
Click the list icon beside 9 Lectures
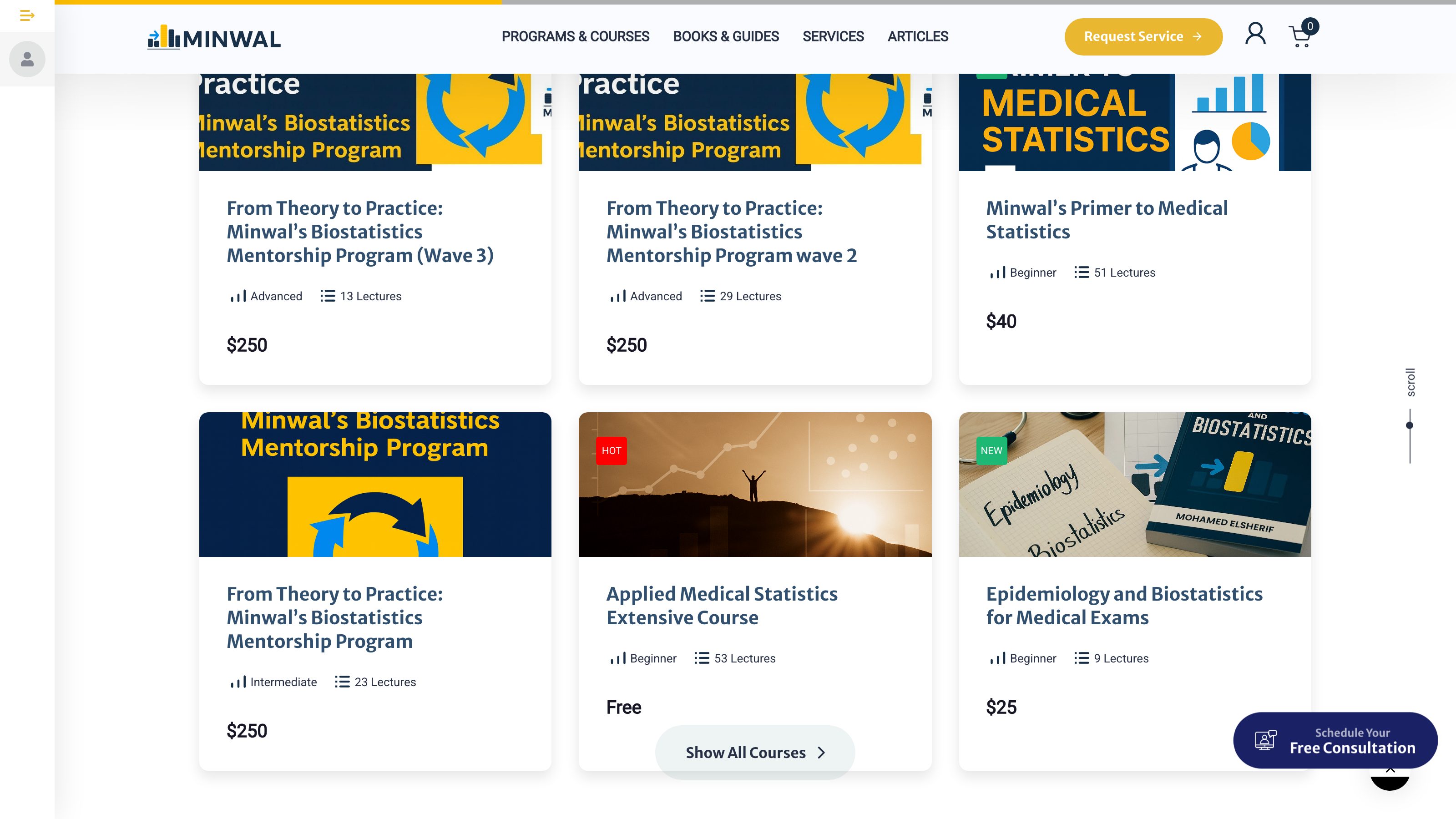[1081, 658]
